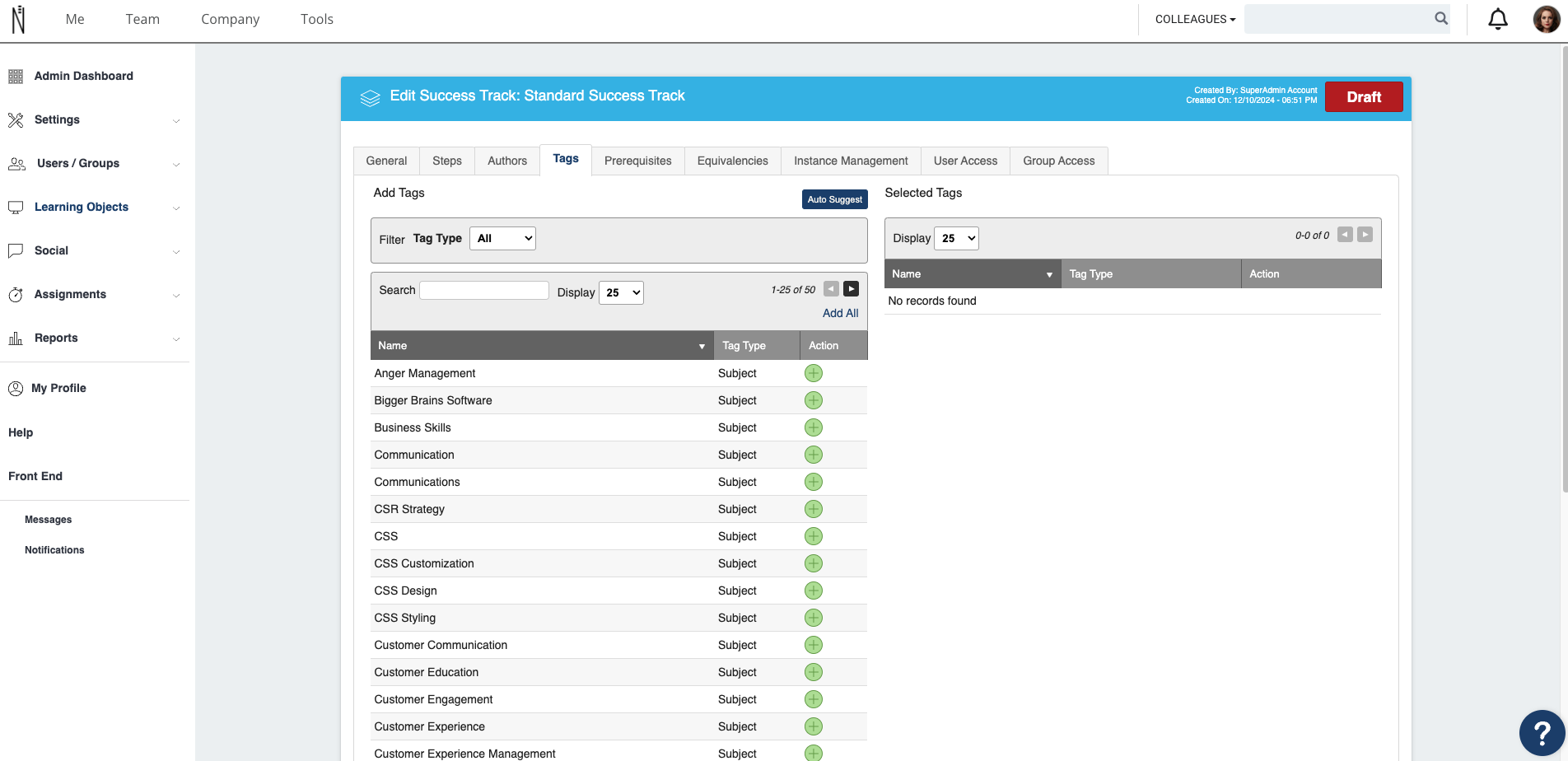The image size is (1568, 761).
Task: Switch to the Steps tab
Action: coord(447,161)
